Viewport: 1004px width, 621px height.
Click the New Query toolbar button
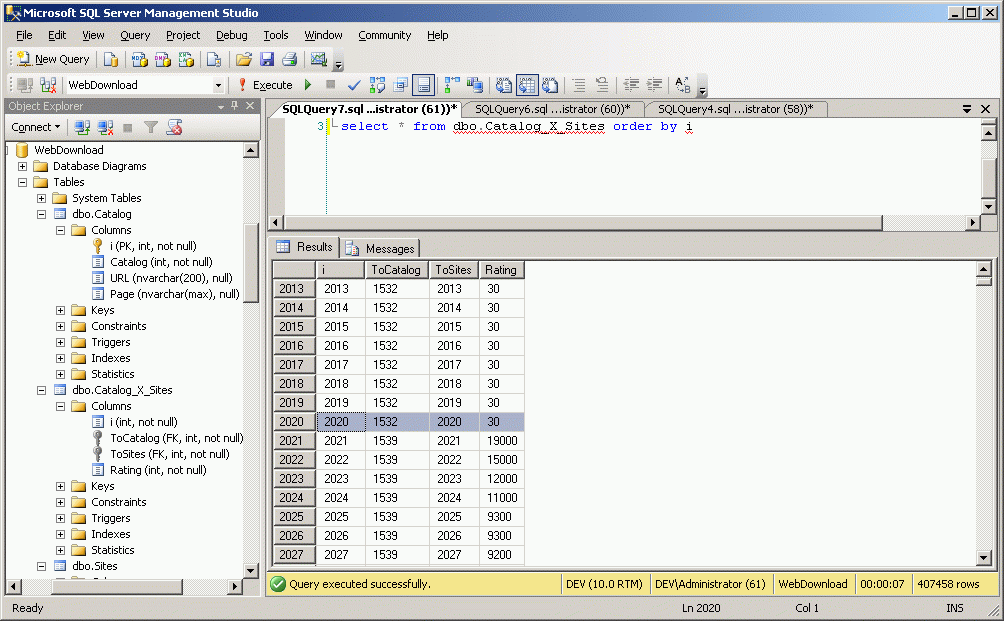[x=53, y=60]
